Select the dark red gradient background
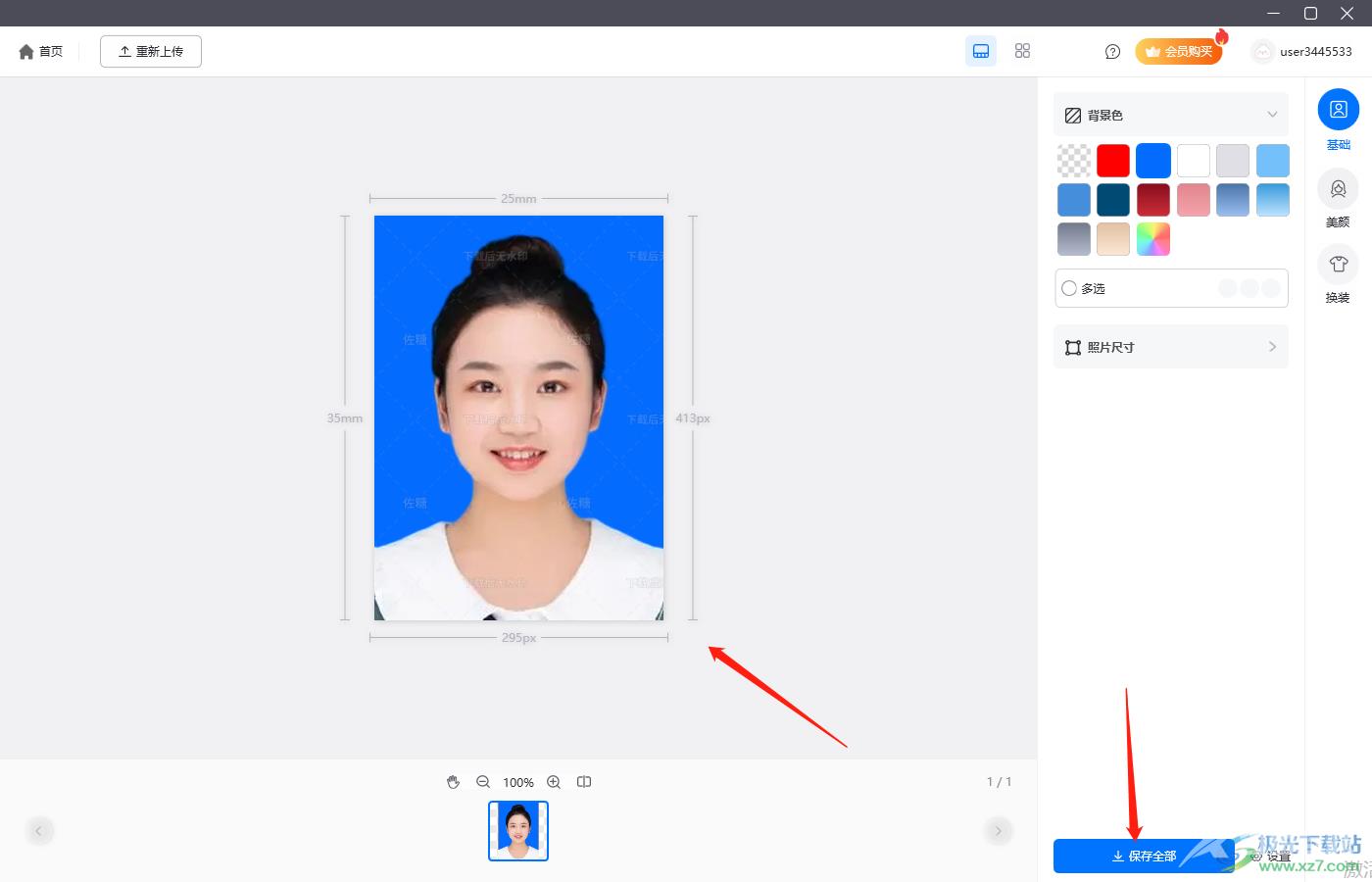This screenshot has width=1372, height=882. click(x=1153, y=200)
